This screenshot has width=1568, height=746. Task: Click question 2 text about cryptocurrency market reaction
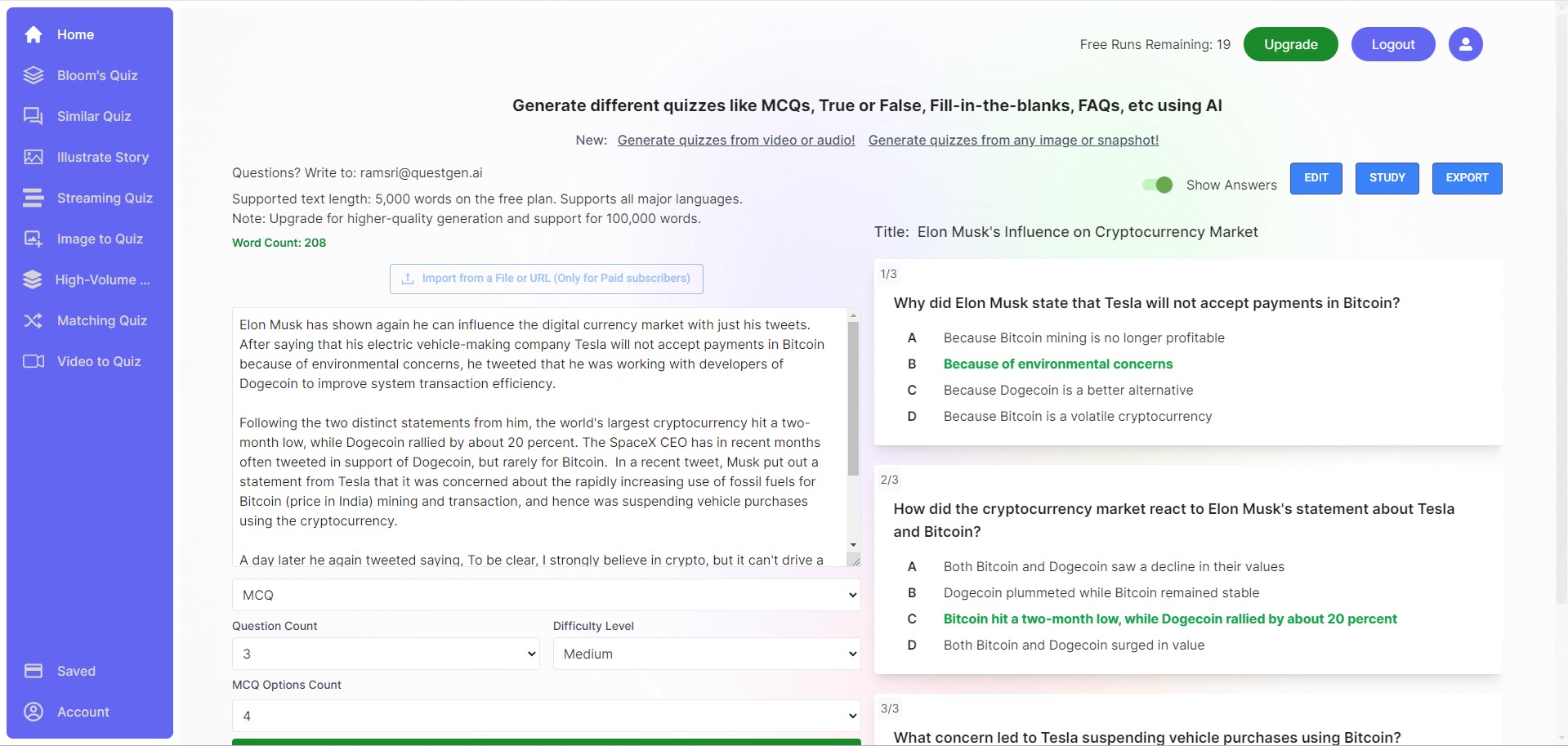pos(1173,520)
